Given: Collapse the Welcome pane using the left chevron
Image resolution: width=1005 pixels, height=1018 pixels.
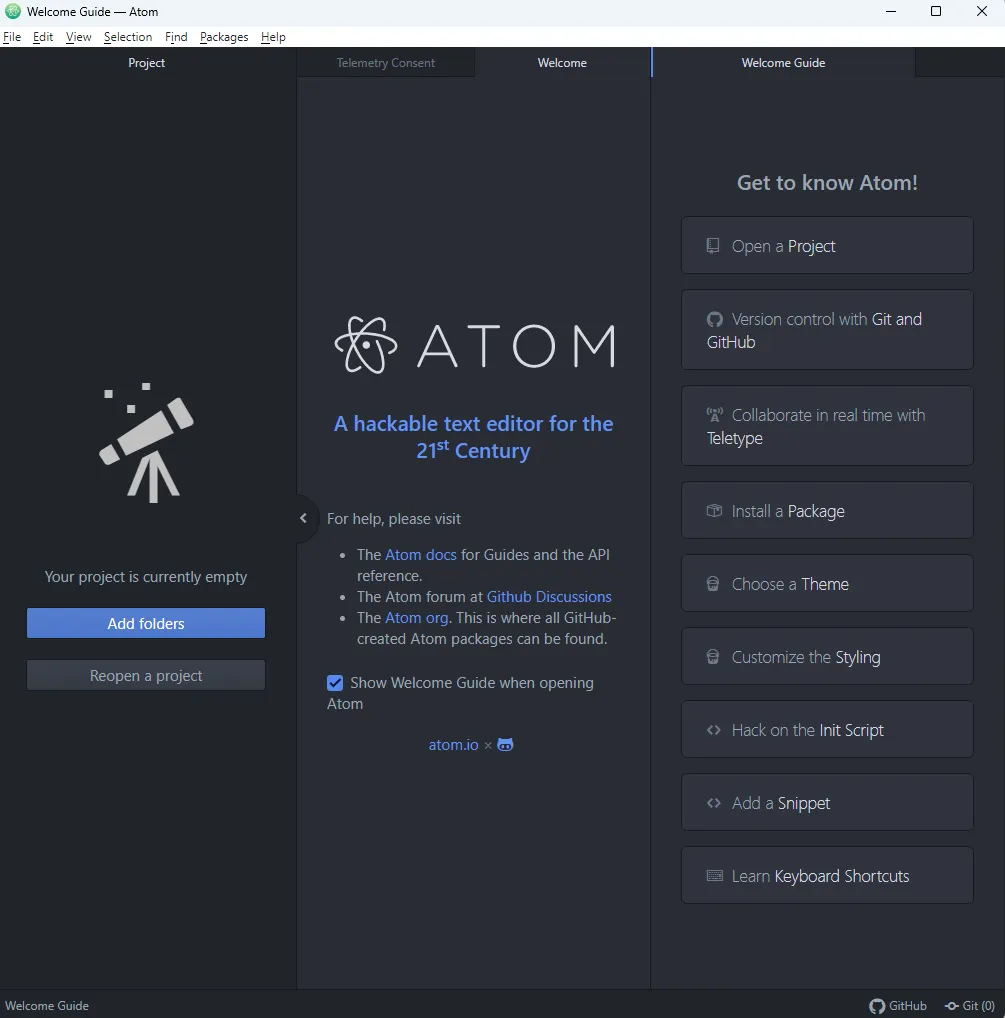Looking at the screenshot, I should tap(303, 518).
